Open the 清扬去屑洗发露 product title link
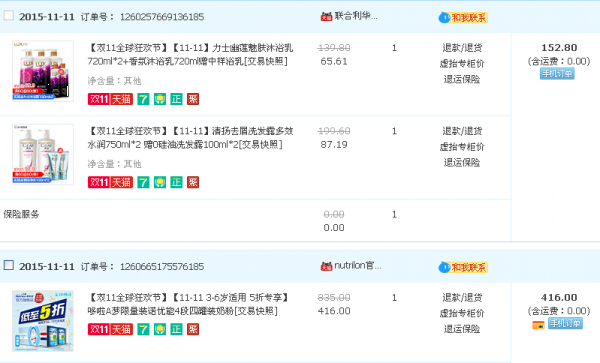 click(x=190, y=138)
